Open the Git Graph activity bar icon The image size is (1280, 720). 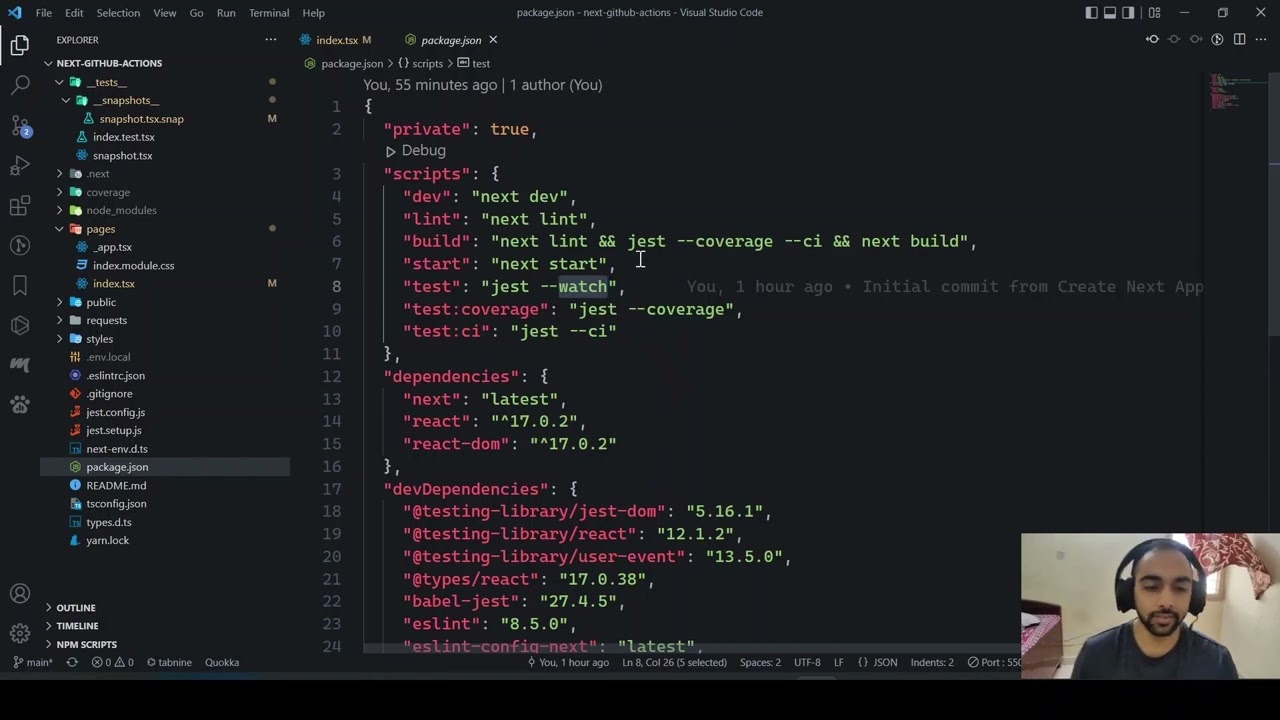pos(20,245)
